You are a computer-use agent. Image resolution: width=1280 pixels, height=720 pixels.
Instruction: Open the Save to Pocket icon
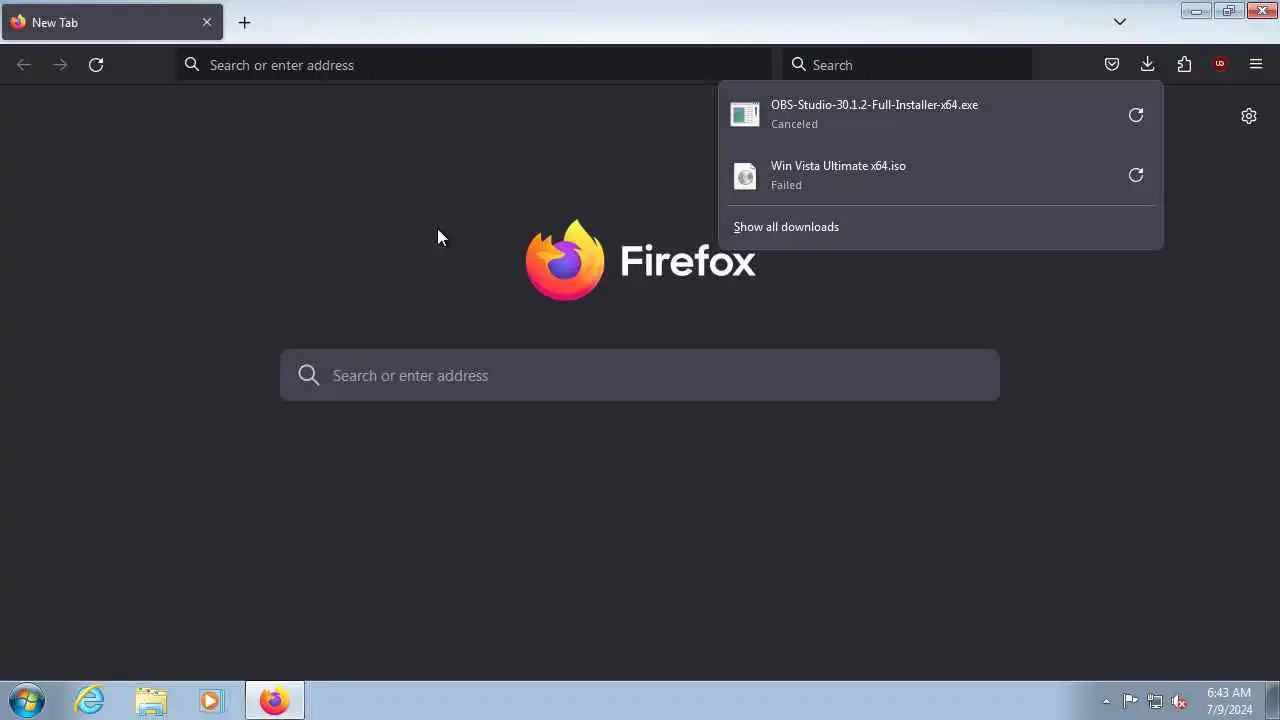coord(1112,64)
